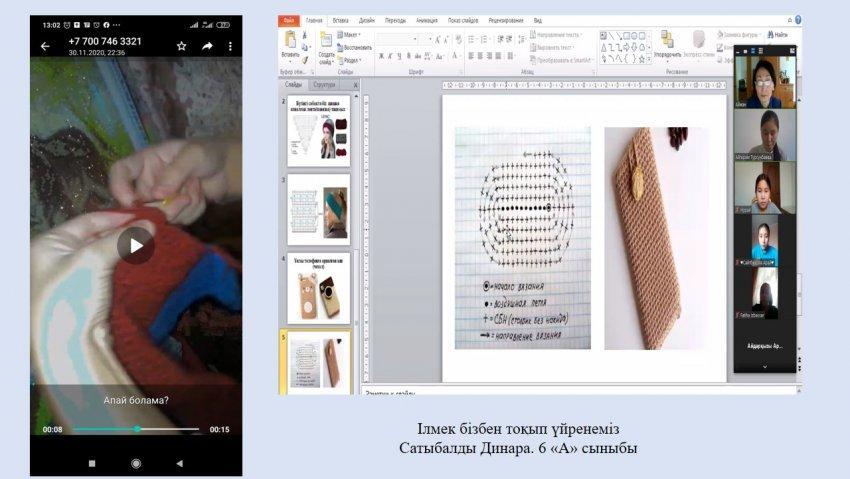
Task: Open the Макет layout dropdown
Action: click(349, 35)
